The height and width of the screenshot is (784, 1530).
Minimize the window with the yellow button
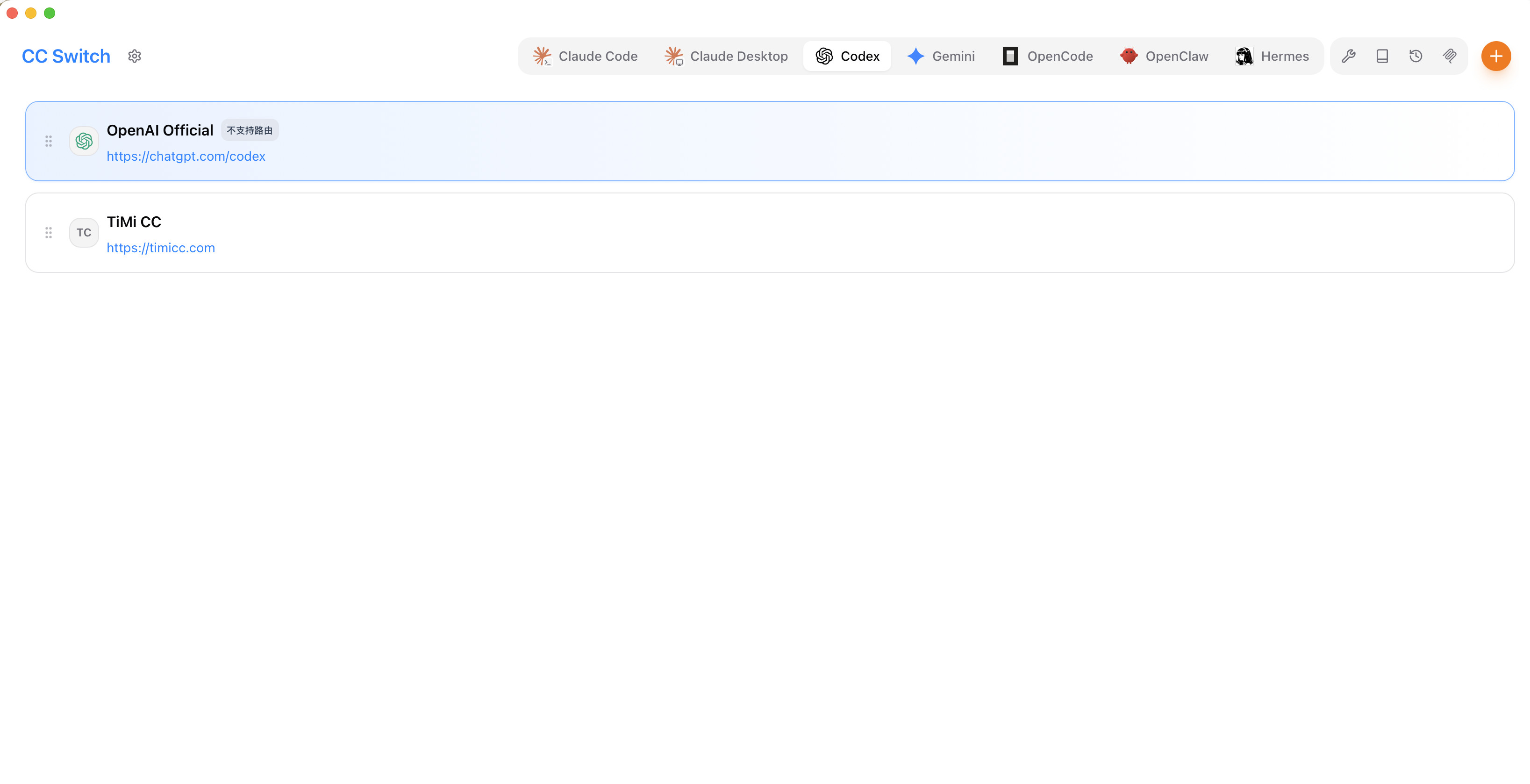tap(31, 13)
